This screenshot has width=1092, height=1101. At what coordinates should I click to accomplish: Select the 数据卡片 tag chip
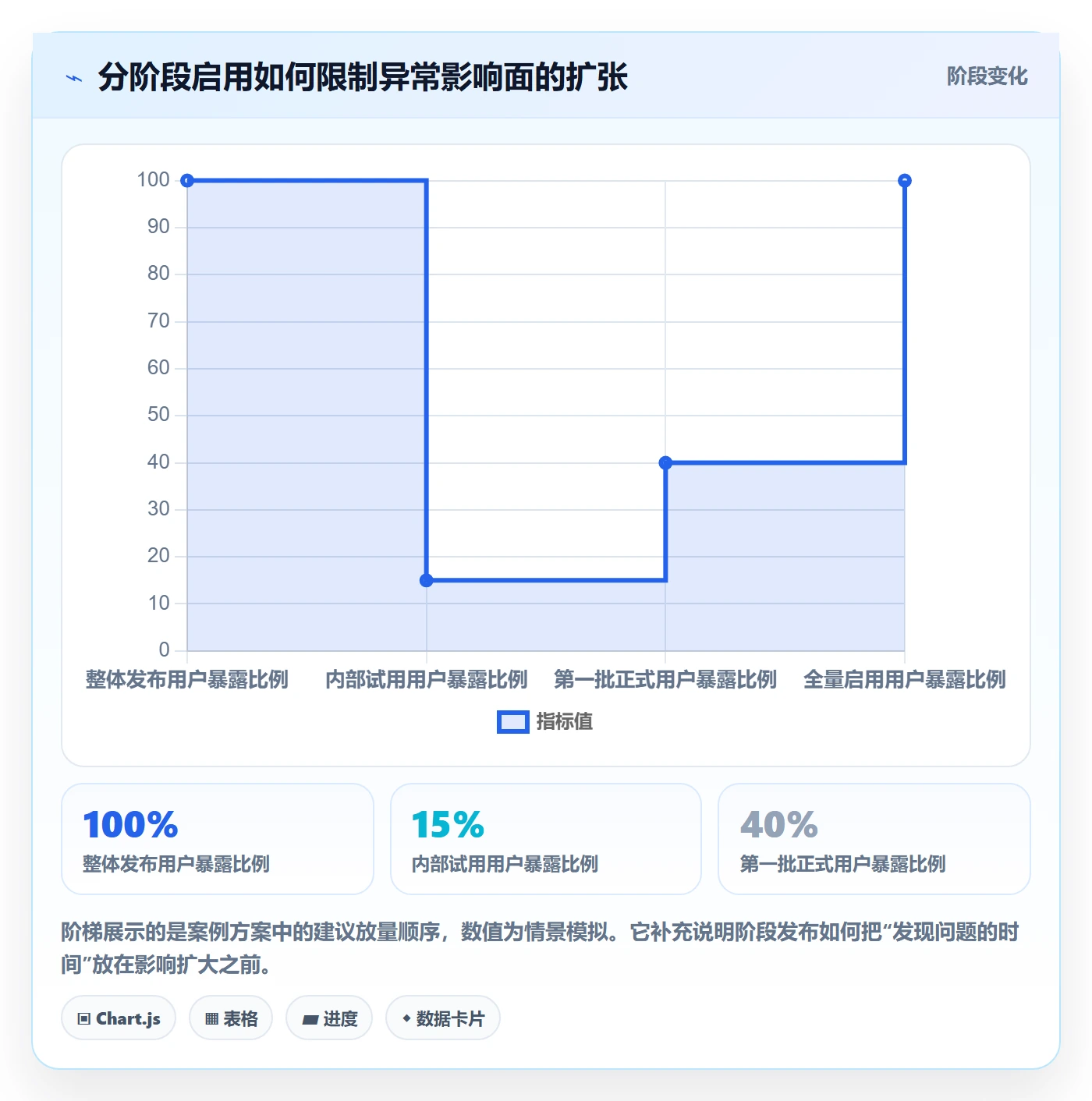click(443, 1018)
